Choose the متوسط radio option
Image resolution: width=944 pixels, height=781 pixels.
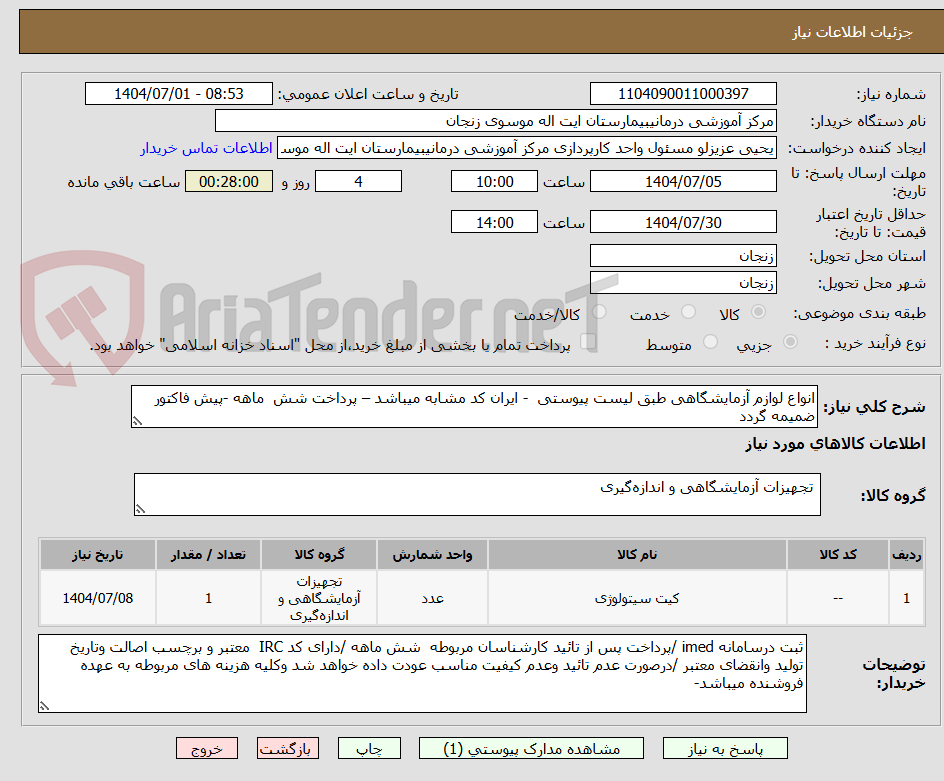pos(710,341)
